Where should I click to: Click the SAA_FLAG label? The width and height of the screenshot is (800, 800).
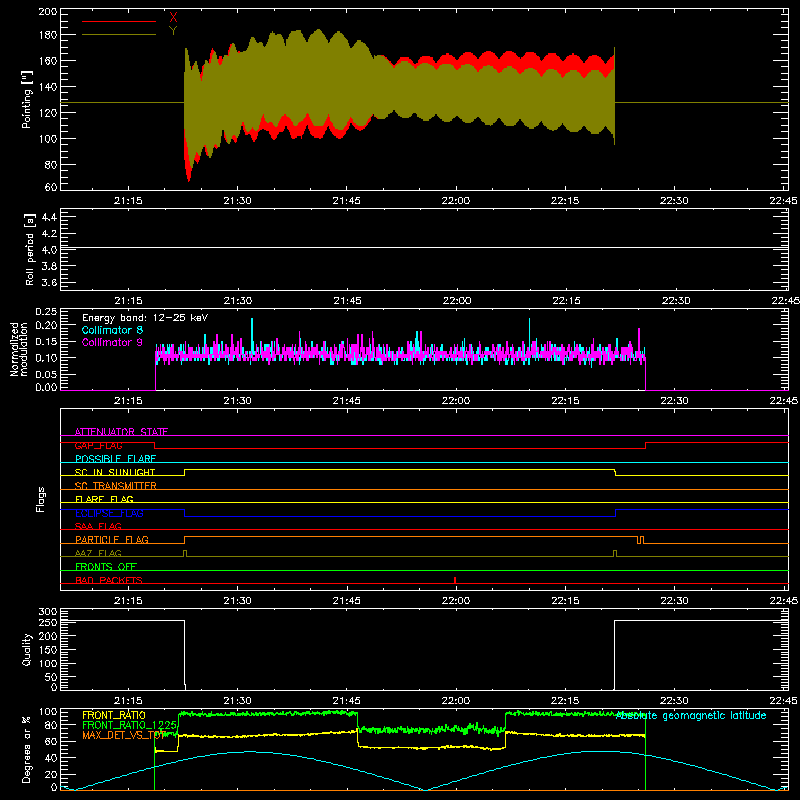point(98,526)
